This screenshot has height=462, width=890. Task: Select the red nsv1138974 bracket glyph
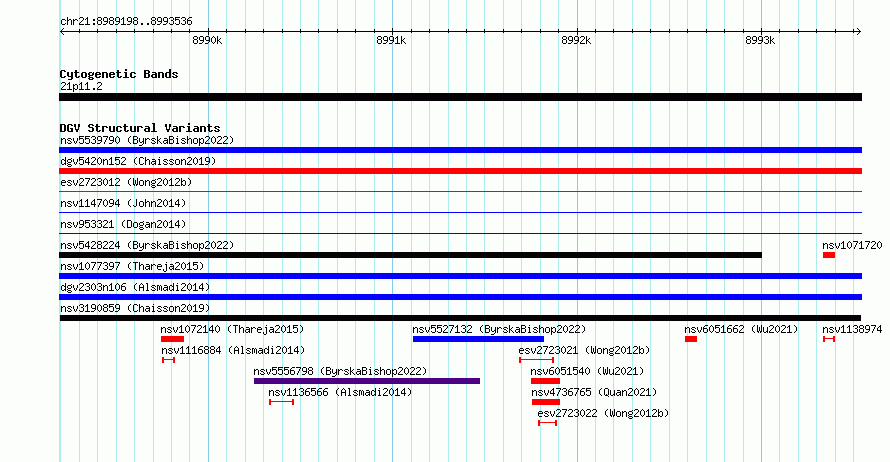click(x=829, y=339)
